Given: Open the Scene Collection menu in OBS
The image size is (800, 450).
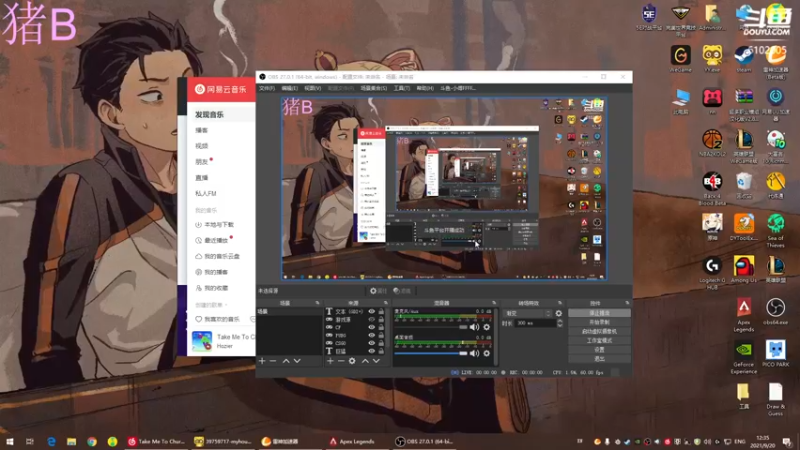Looking at the screenshot, I should pyautogui.click(x=374, y=88).
